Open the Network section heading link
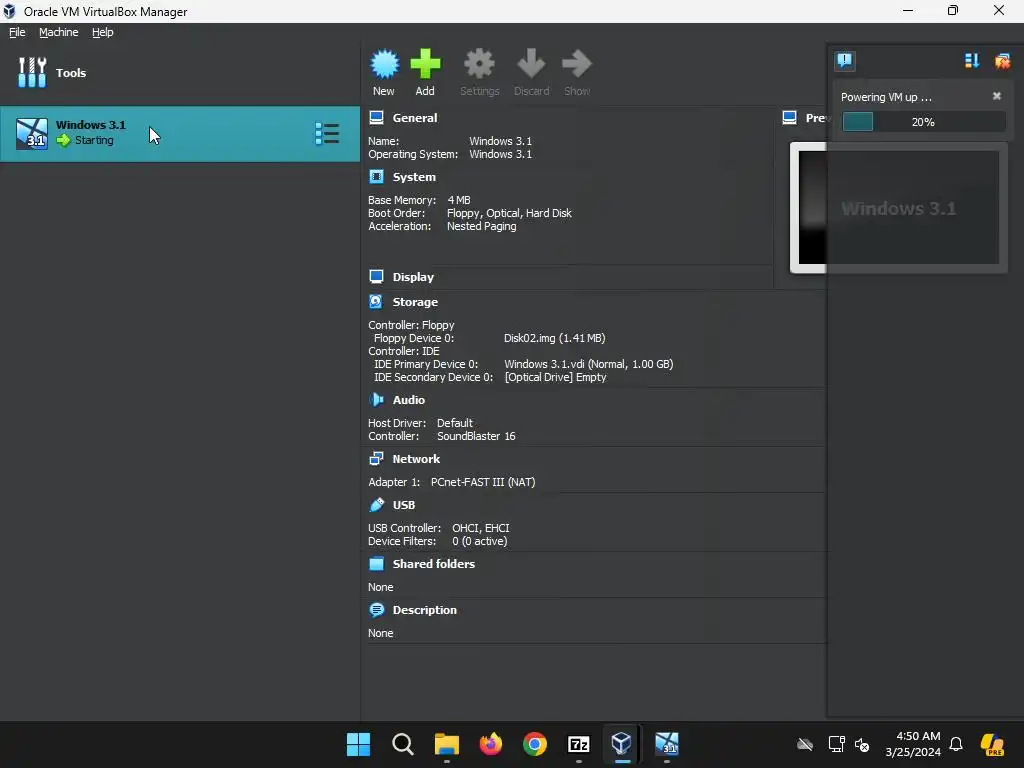The image size is (1024, 768). tap(416, 459)
